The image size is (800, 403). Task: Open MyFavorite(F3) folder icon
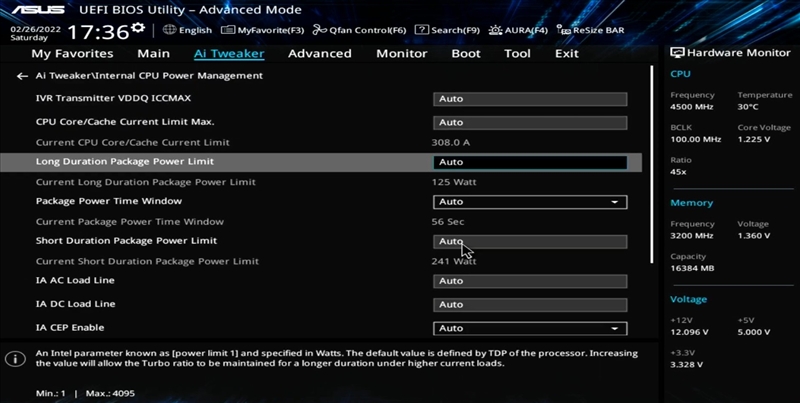pos(228,30)
